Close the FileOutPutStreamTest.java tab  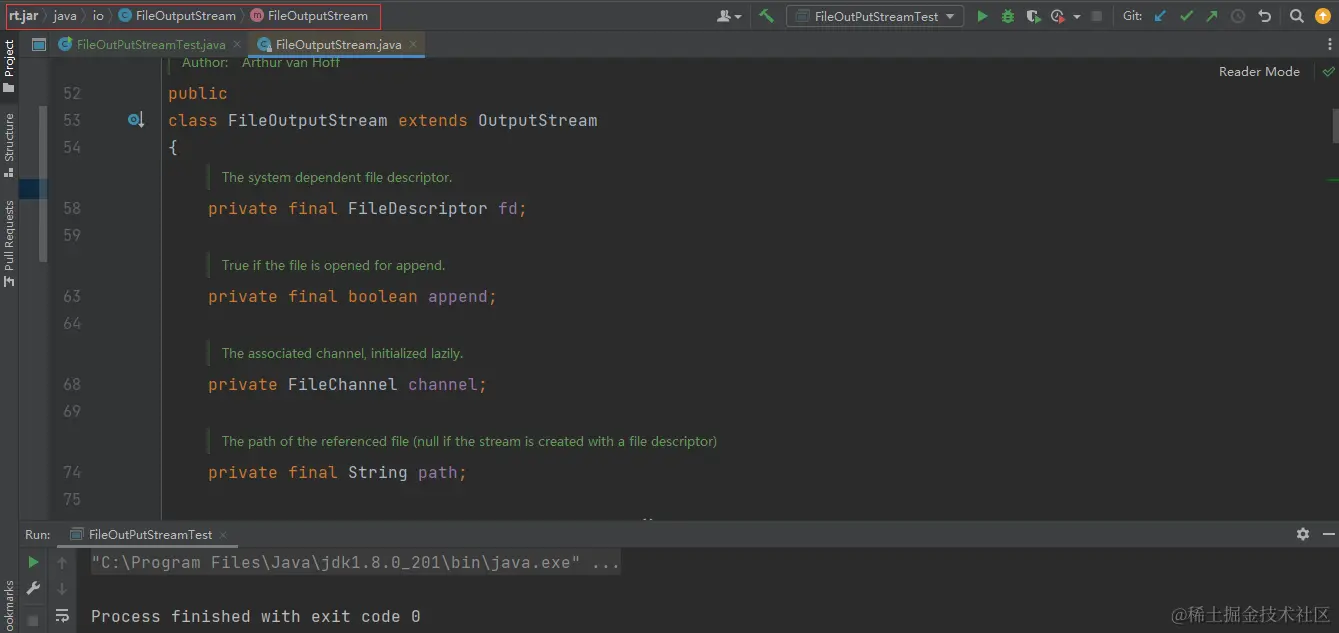click(x=237, y=44)
